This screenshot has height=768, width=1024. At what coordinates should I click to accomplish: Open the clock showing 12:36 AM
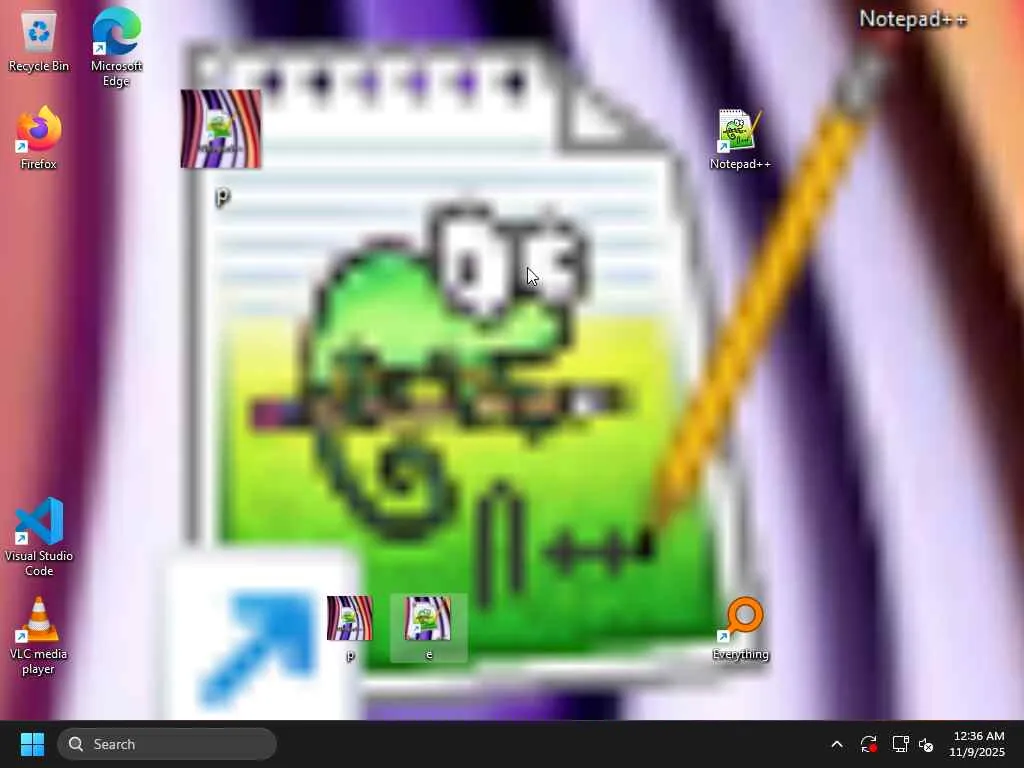(978, 744)
